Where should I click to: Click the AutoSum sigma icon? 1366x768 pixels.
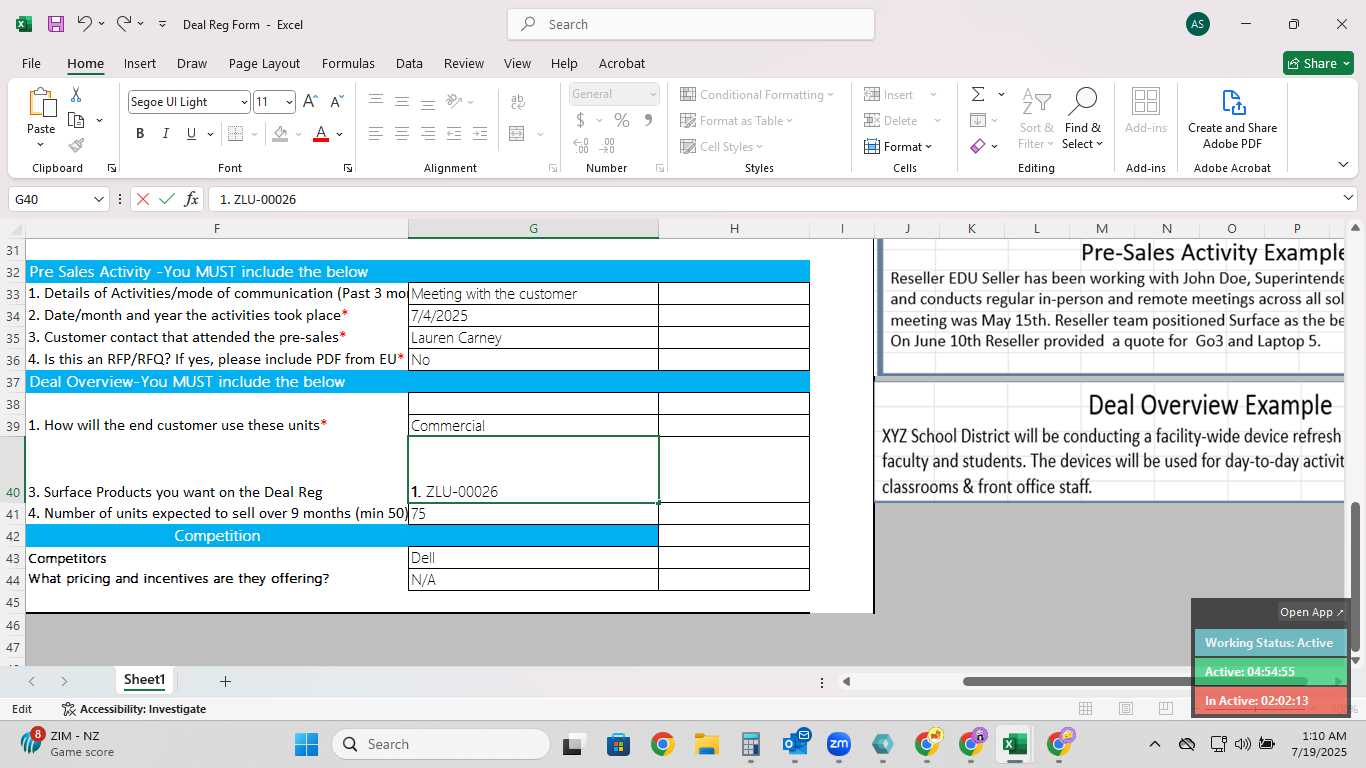(978, 94)
